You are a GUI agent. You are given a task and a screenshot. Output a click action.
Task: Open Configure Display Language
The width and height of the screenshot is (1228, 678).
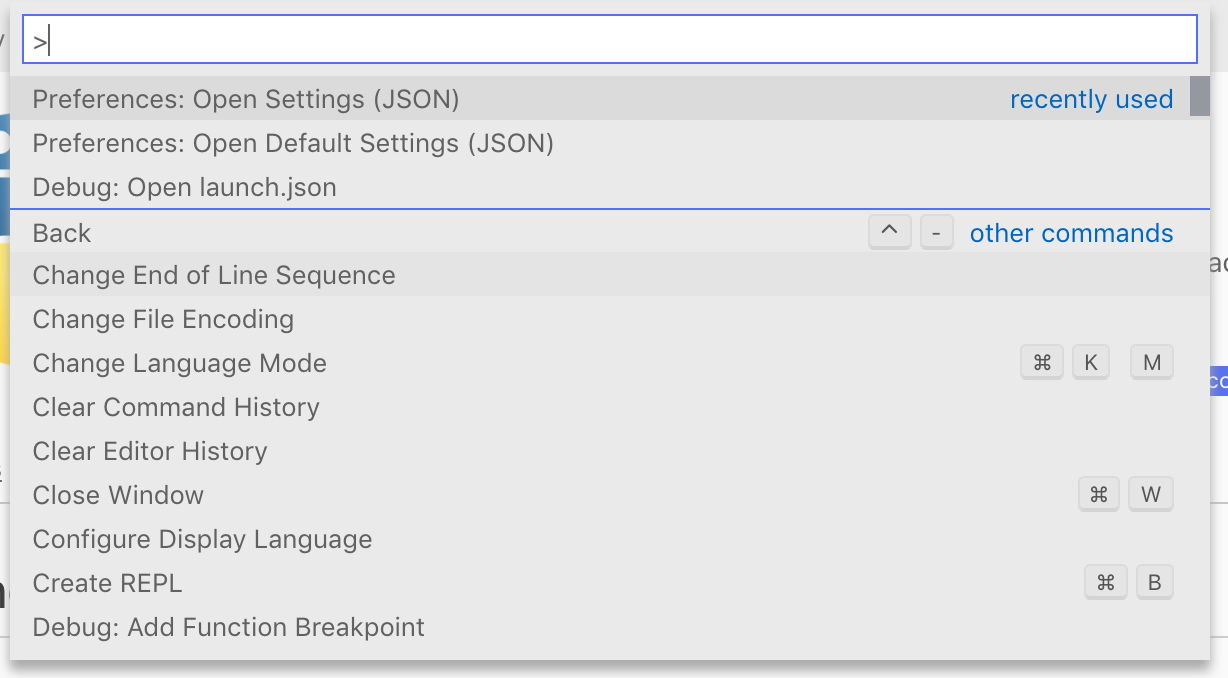coord(202,540)
